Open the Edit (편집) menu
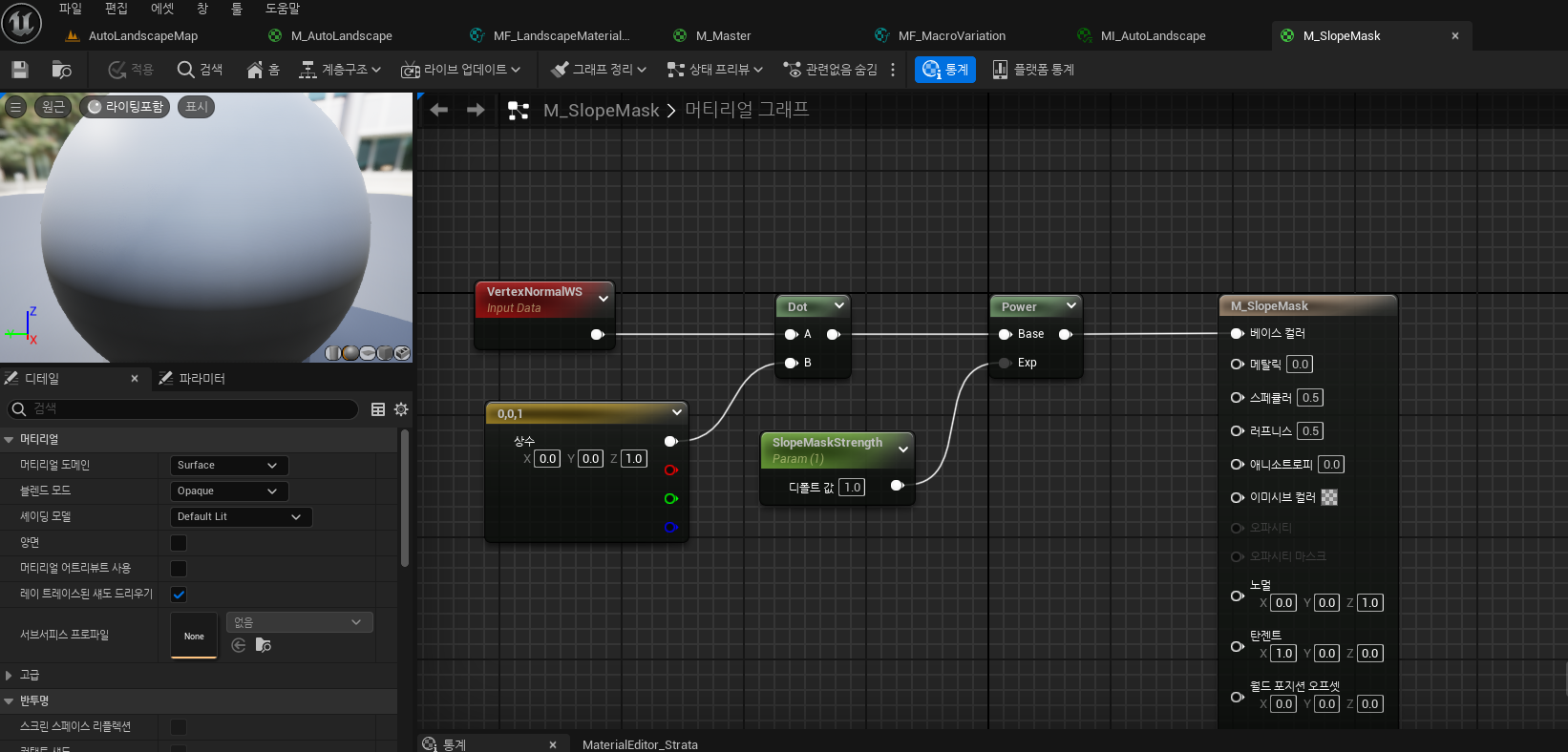The width and height of the screenshot is (1568, 752). pos(117,9)
